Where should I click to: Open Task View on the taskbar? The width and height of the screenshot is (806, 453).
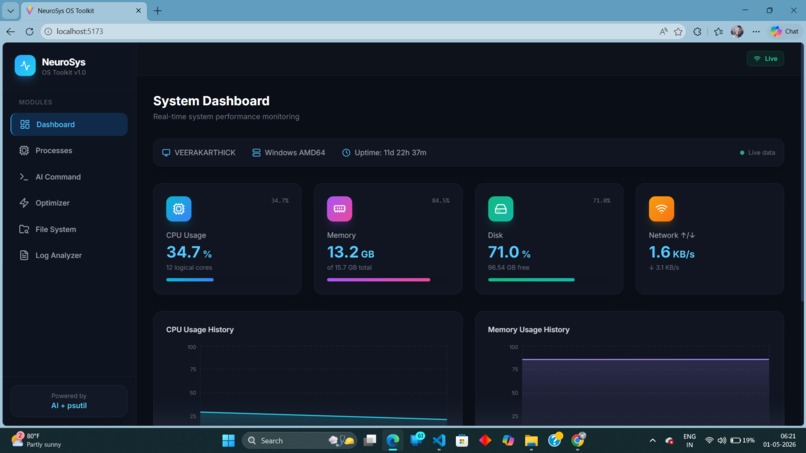pos(370,441)
